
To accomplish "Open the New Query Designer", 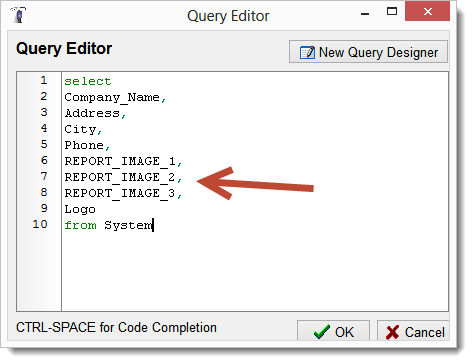I will tap(368, 52).
